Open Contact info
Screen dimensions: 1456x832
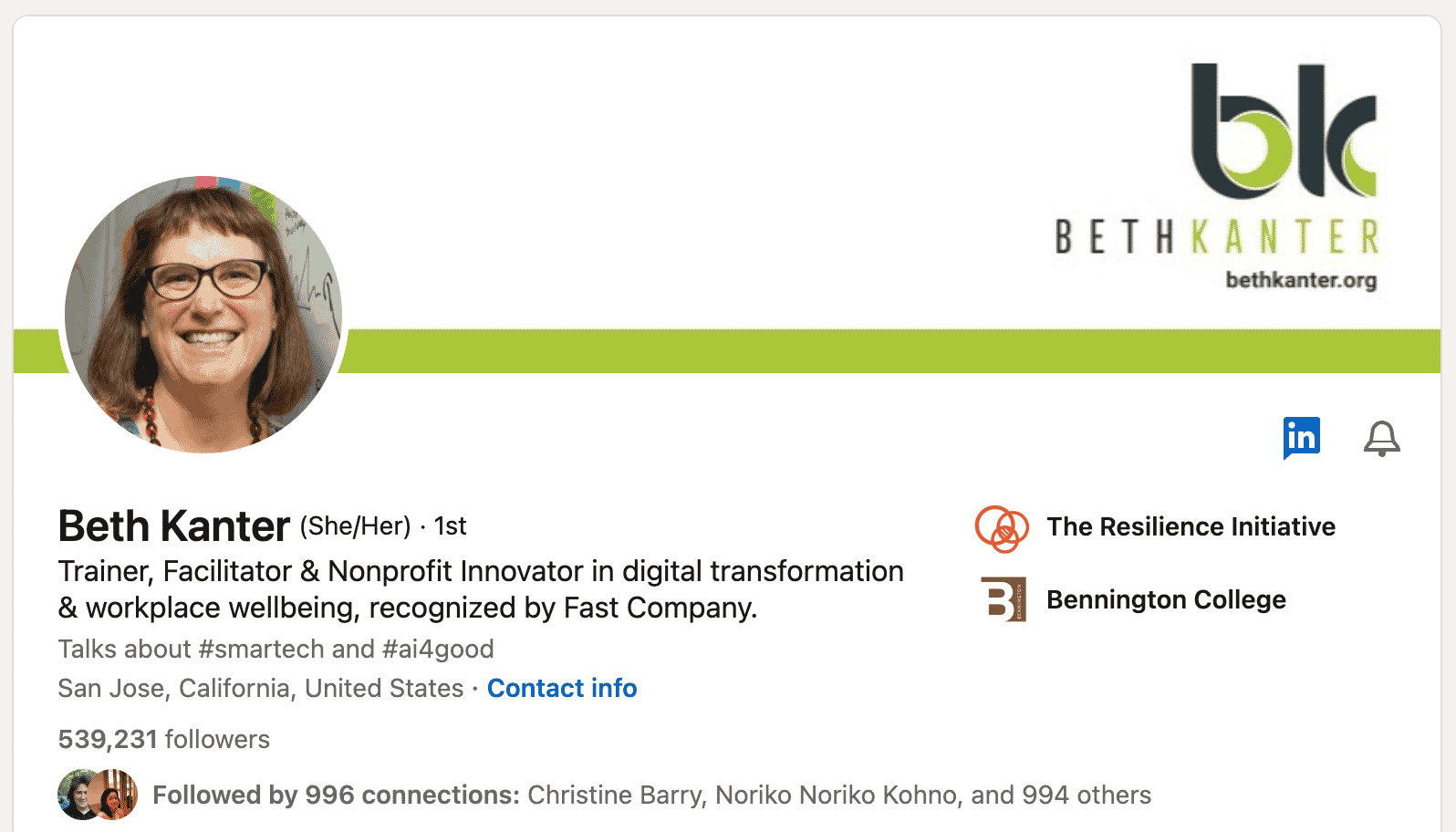tap(562, 688)
